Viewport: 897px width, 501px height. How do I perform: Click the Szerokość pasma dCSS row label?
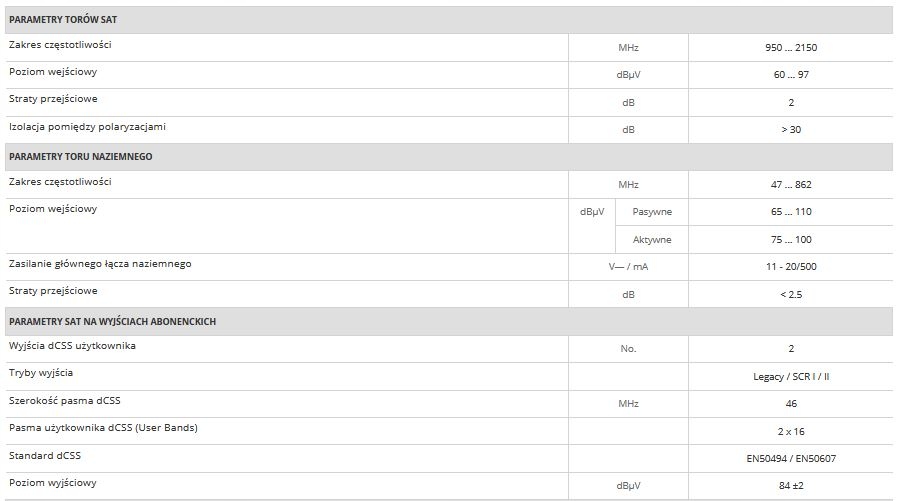[x=67, y=400]
